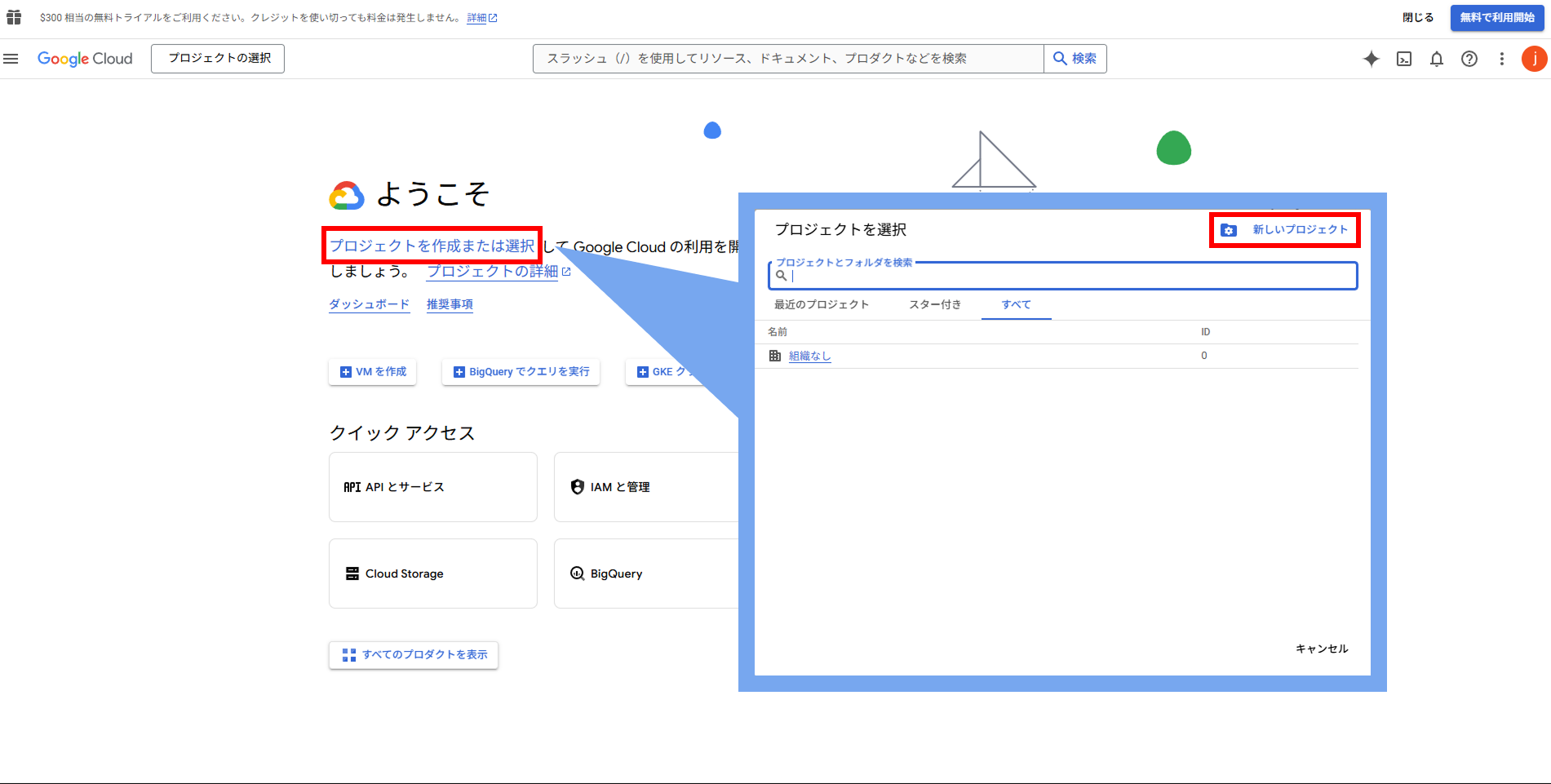Click the Google Cloud logo
Viewport: 1551px width, 784px height.
click(x=85, y=59)
